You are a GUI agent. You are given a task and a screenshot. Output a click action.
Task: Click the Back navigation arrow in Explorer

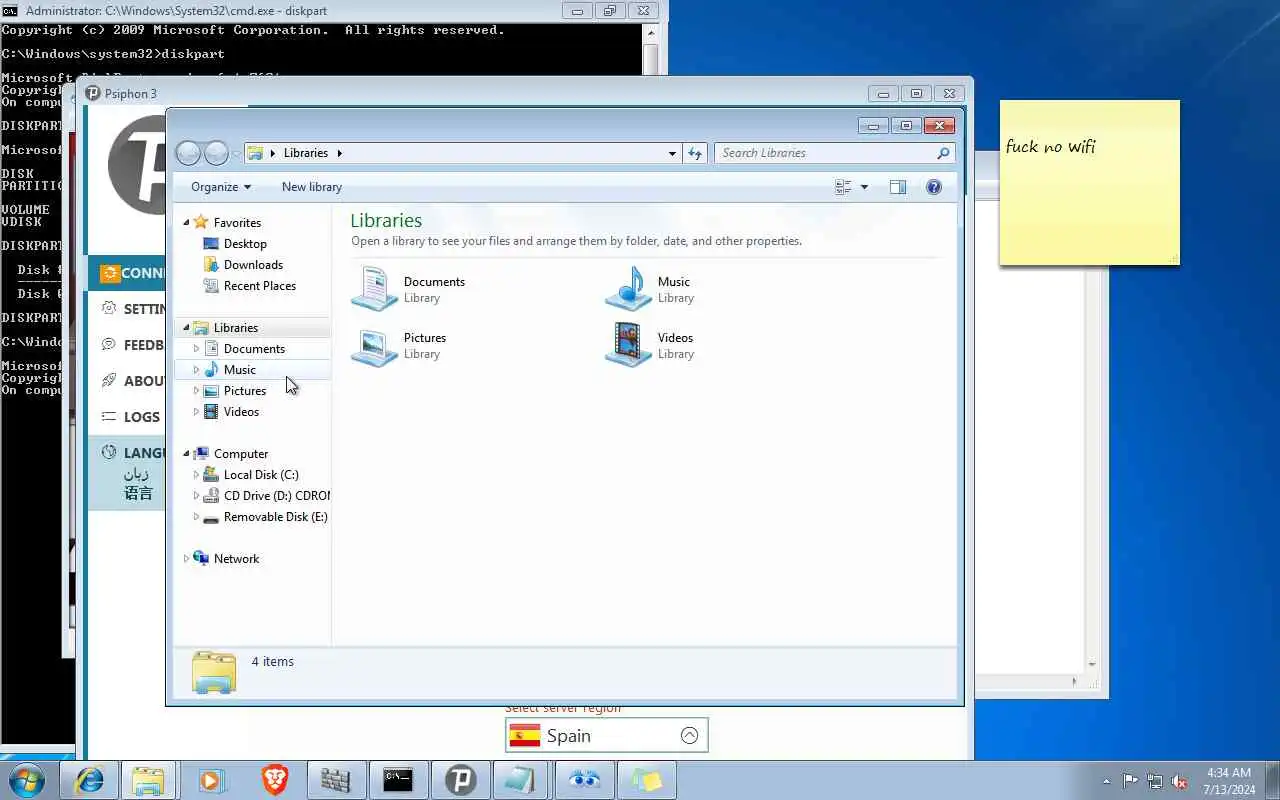(x=188, y=153)
